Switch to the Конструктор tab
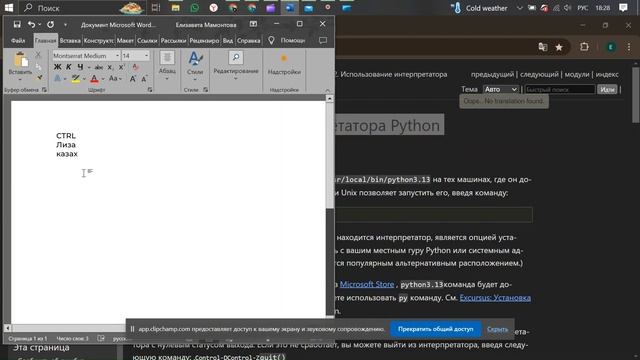Image resolution: width=640 pixels, height=360 pixels. pos(98,40)
